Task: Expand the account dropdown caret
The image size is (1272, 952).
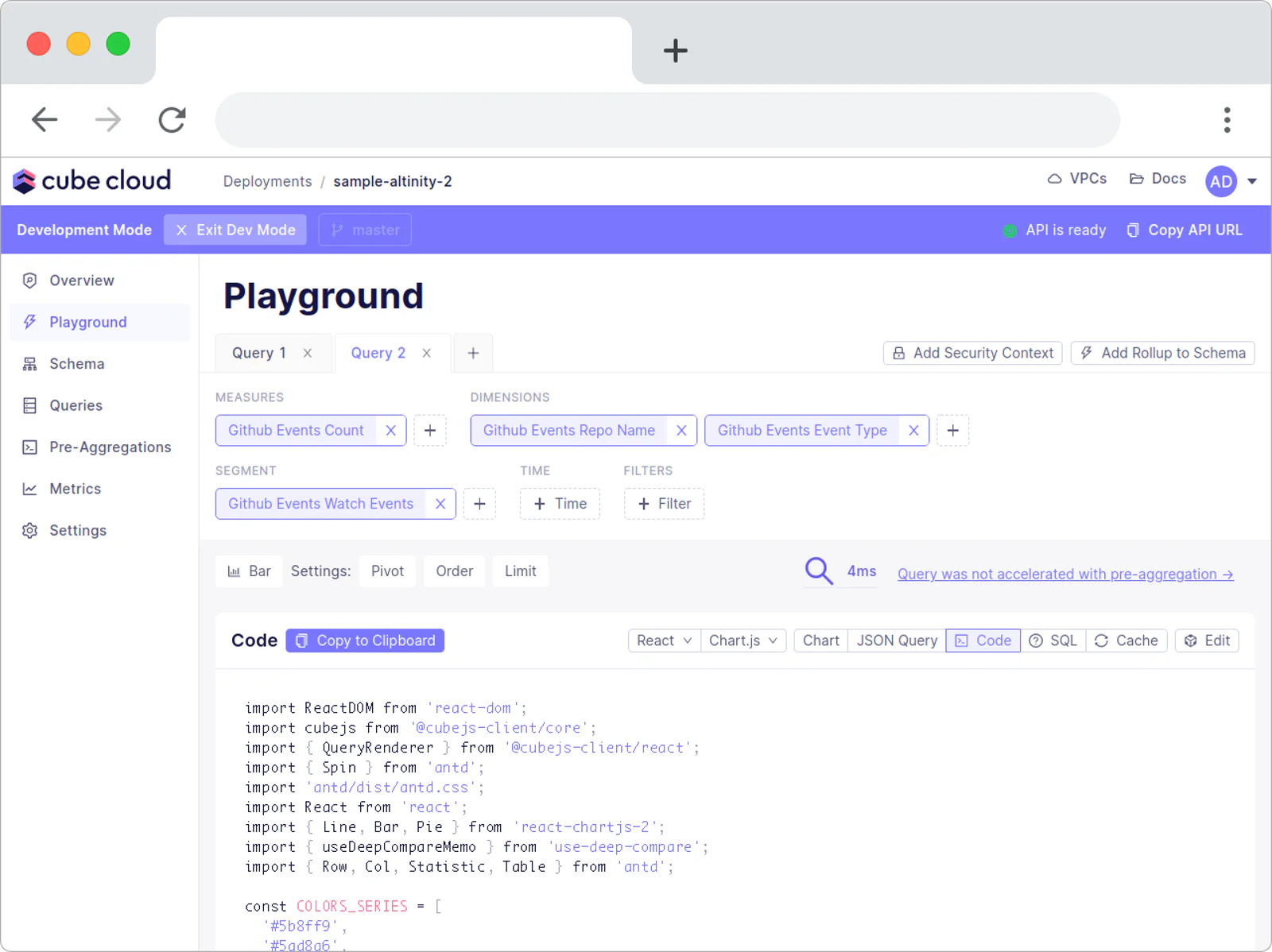Action: [1252, 181]
